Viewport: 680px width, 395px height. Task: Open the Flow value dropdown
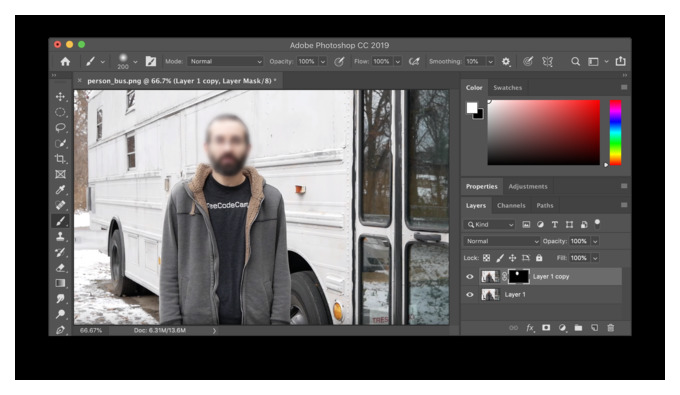click(x=397, y=62)
